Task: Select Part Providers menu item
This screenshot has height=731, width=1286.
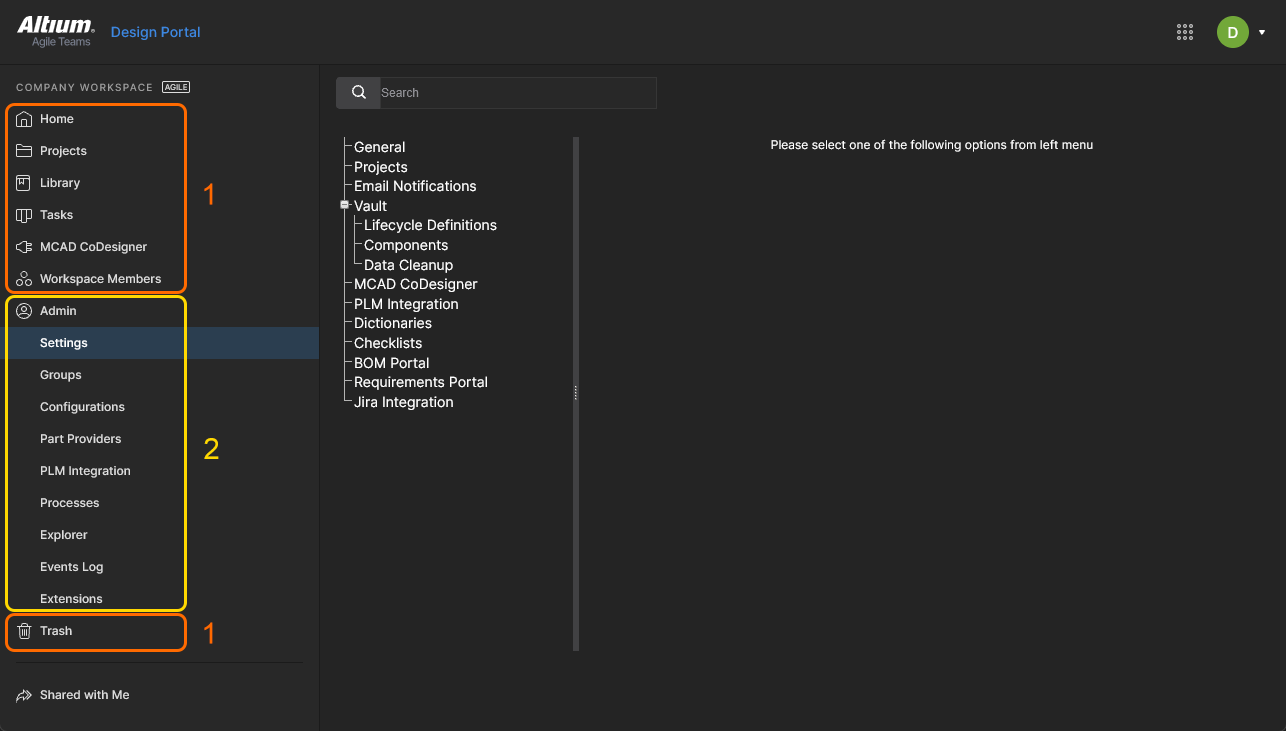Action: coord(81,439)
